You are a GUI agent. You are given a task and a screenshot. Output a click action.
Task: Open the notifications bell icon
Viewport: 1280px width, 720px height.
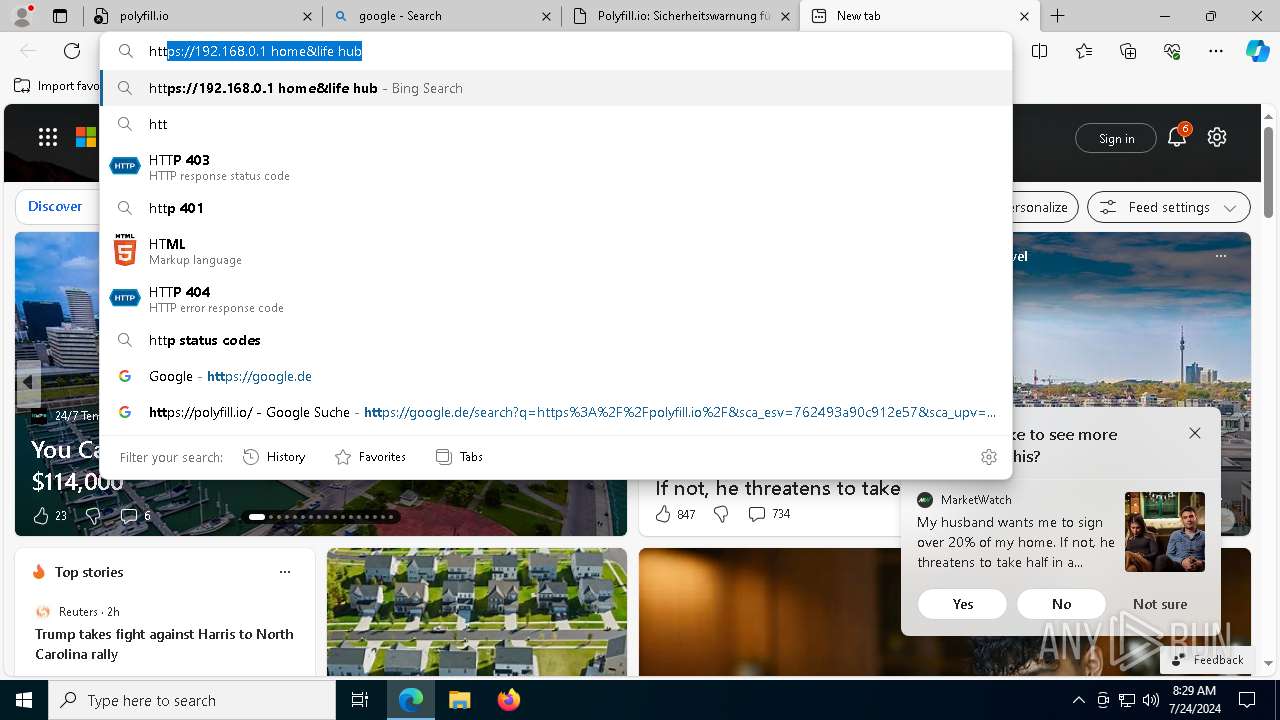click(1177, 138)
